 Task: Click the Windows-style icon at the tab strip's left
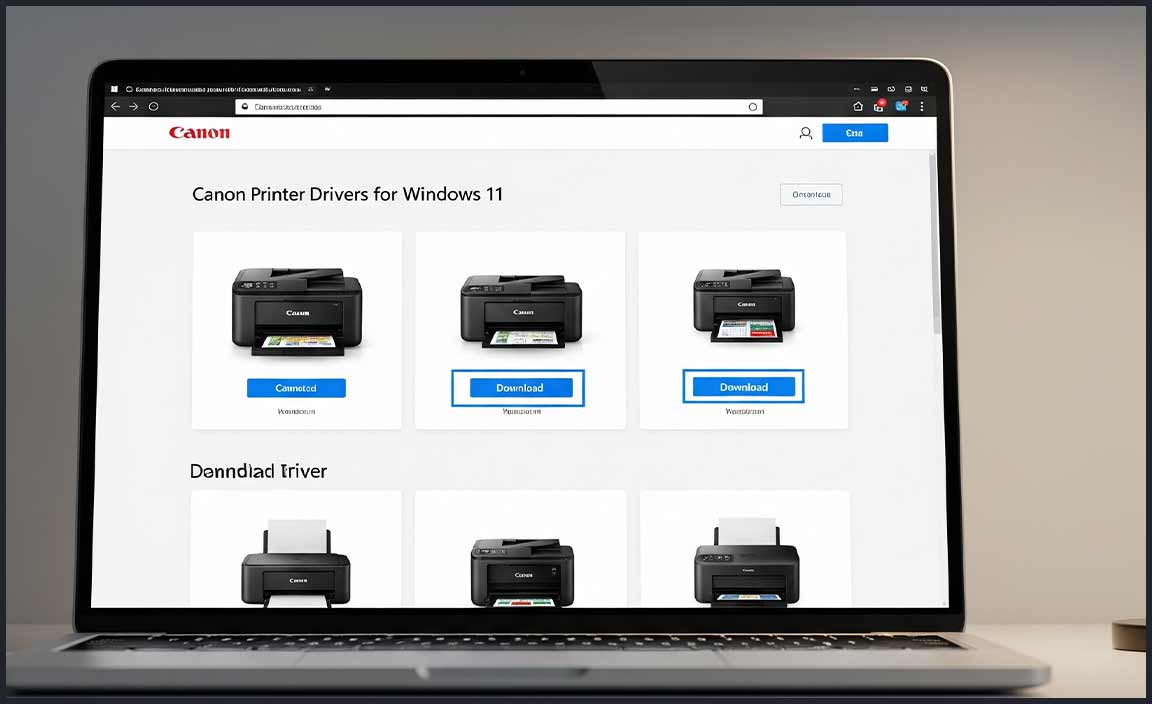coord(115,89)
